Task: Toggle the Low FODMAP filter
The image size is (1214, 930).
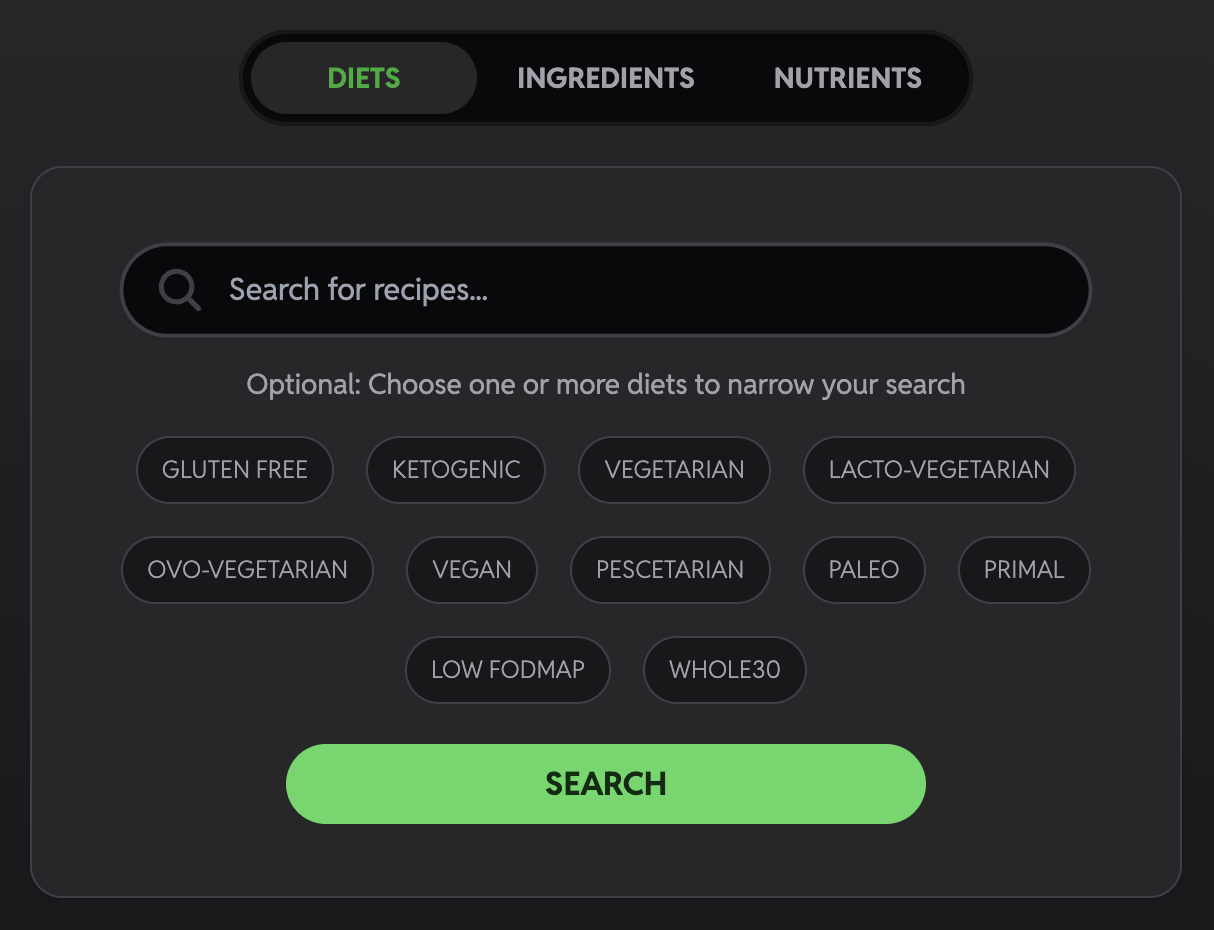Action: (508, 670)
